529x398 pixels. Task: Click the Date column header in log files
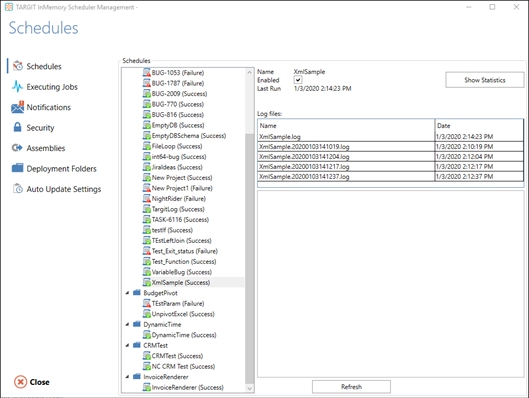coord(479,125)
